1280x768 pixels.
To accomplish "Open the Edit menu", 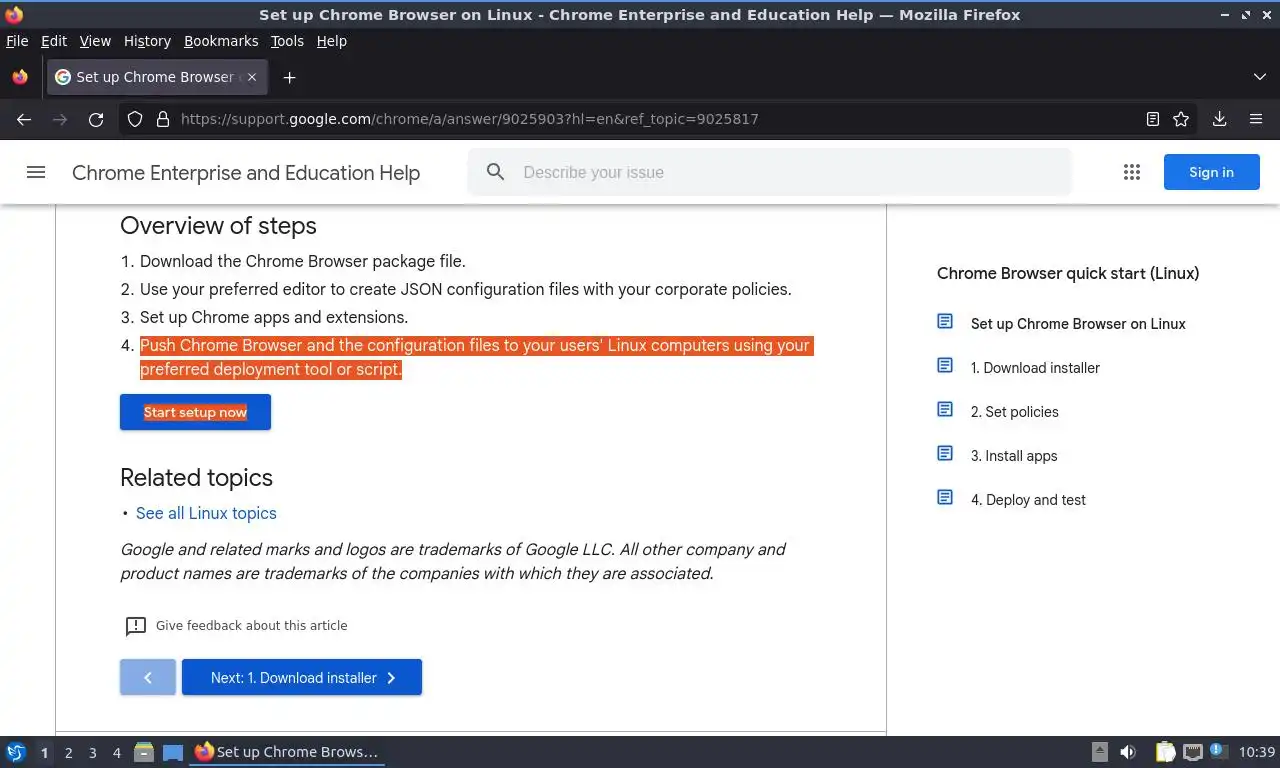I will 54,41.
